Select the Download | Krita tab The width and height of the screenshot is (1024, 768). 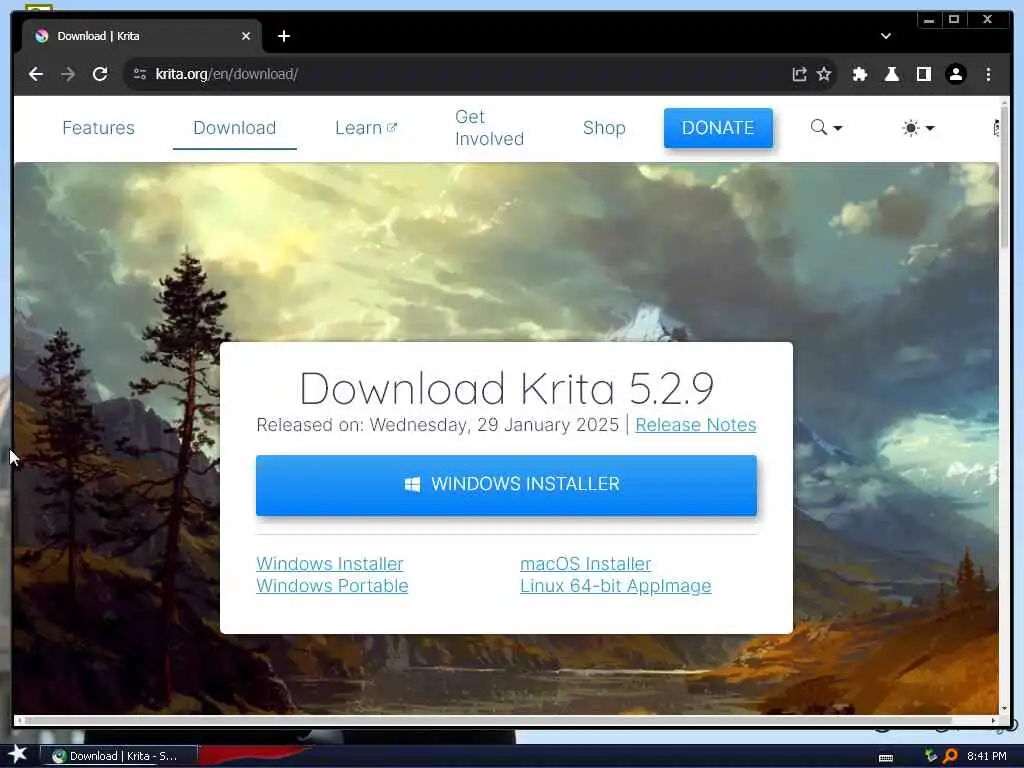(x=142, y=36)
